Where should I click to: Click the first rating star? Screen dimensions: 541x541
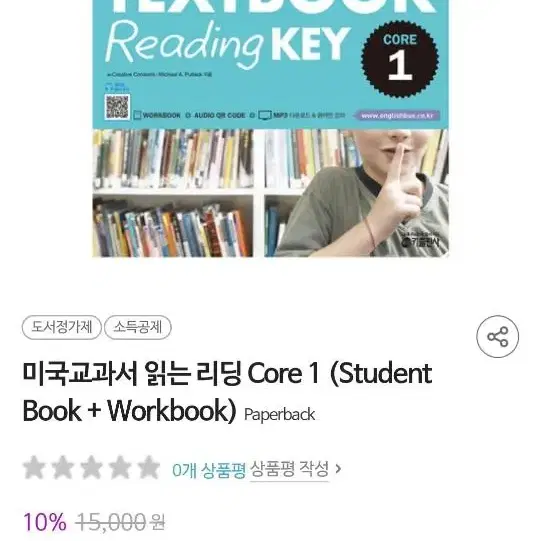point(34,468)
